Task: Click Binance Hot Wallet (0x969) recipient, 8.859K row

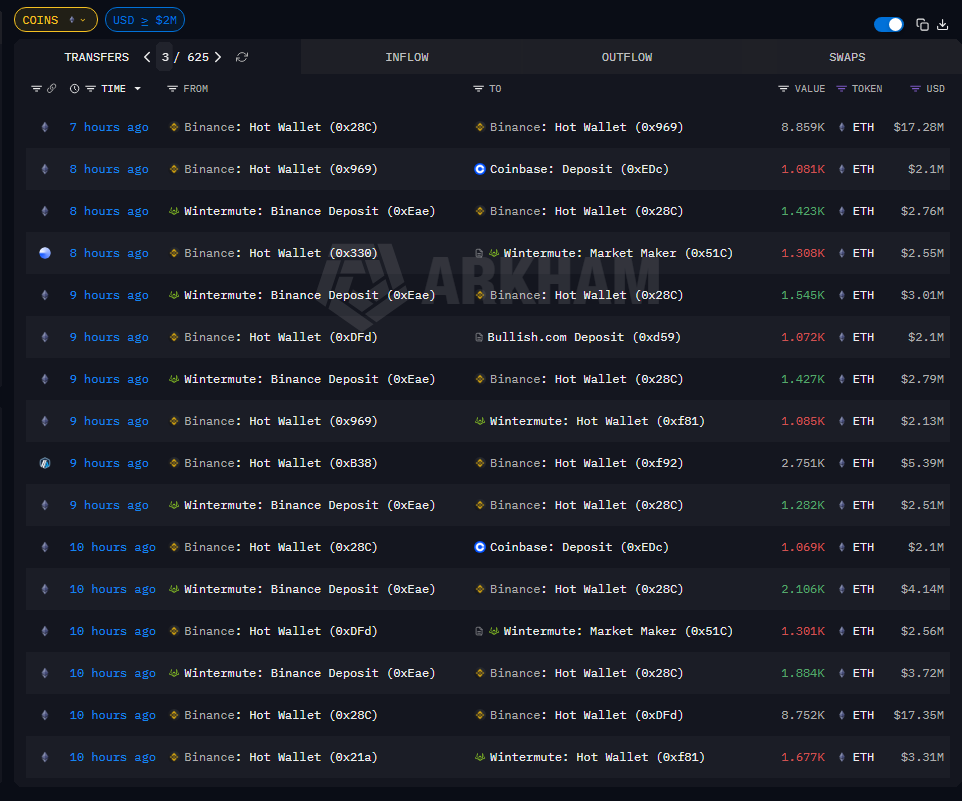Action: point(587,127)
